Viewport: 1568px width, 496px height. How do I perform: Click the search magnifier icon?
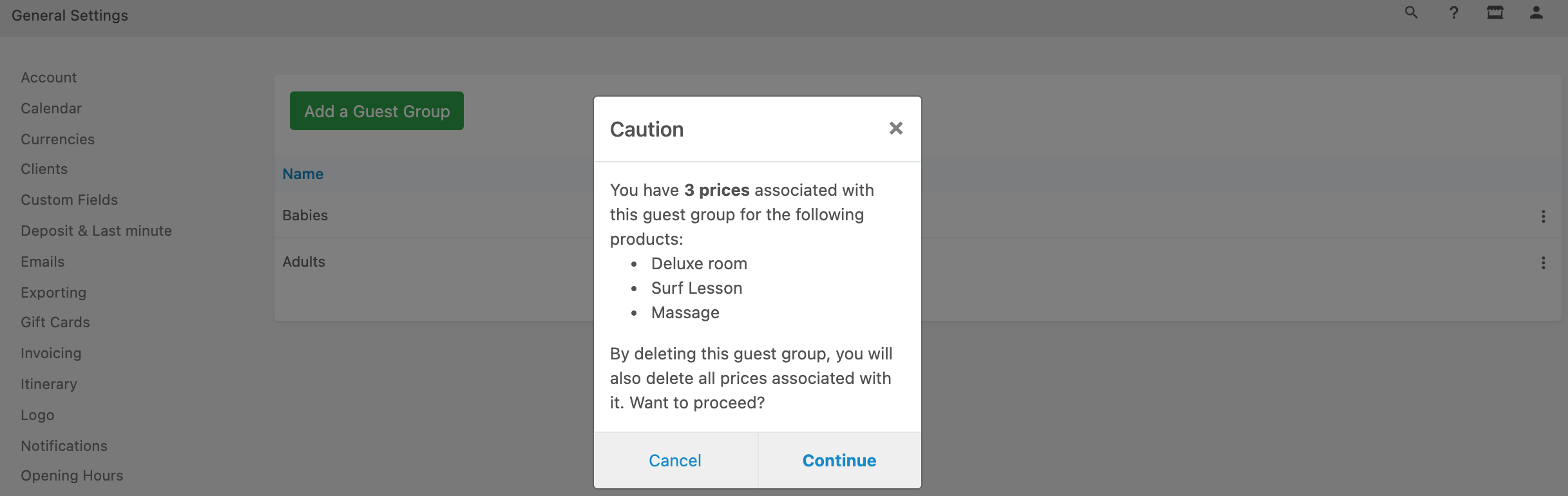[1411, 13]
